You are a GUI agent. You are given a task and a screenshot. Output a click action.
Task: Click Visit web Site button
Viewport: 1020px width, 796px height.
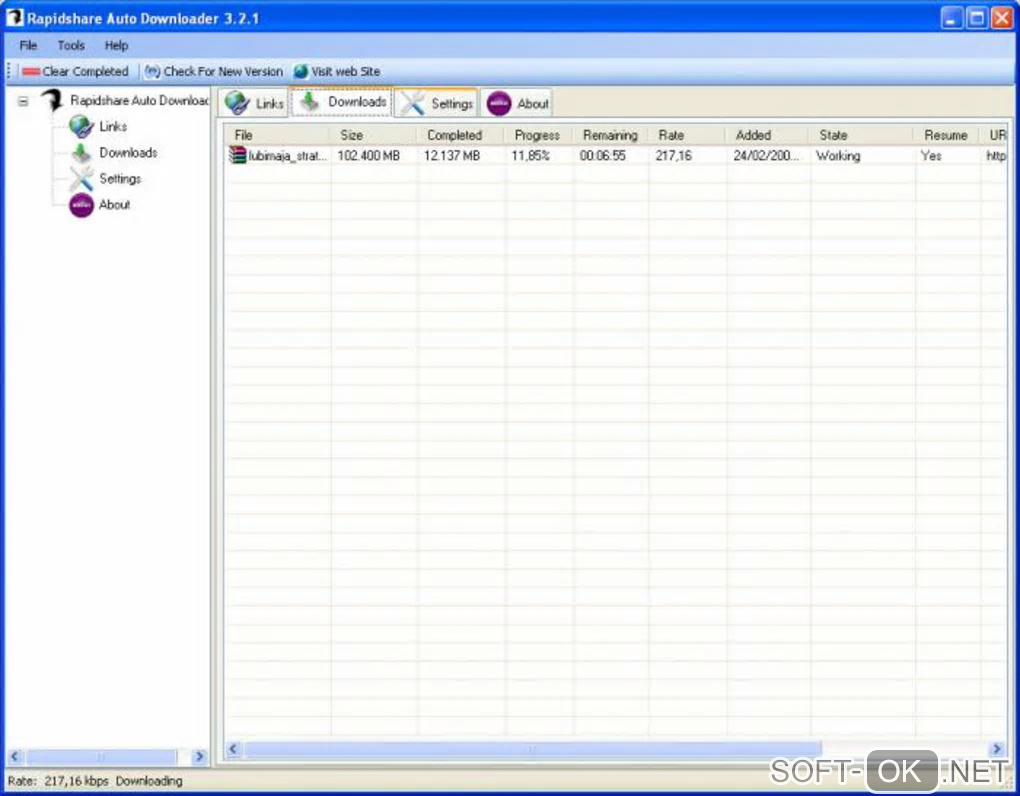(337, 72)
